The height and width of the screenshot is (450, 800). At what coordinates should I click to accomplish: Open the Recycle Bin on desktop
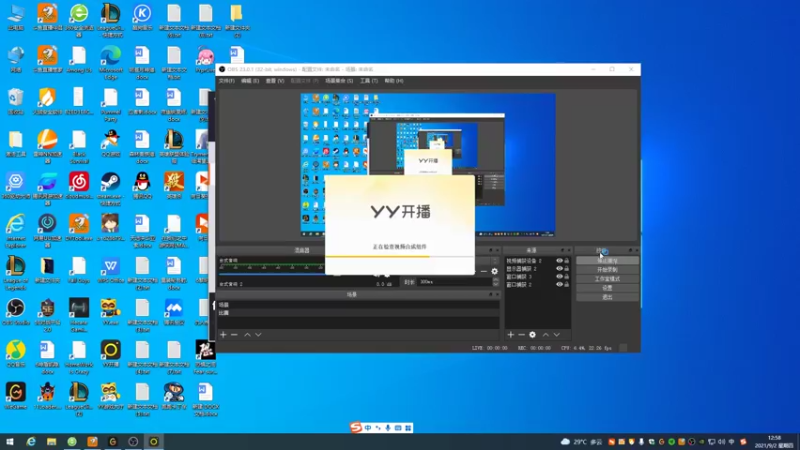coord(16,102)
